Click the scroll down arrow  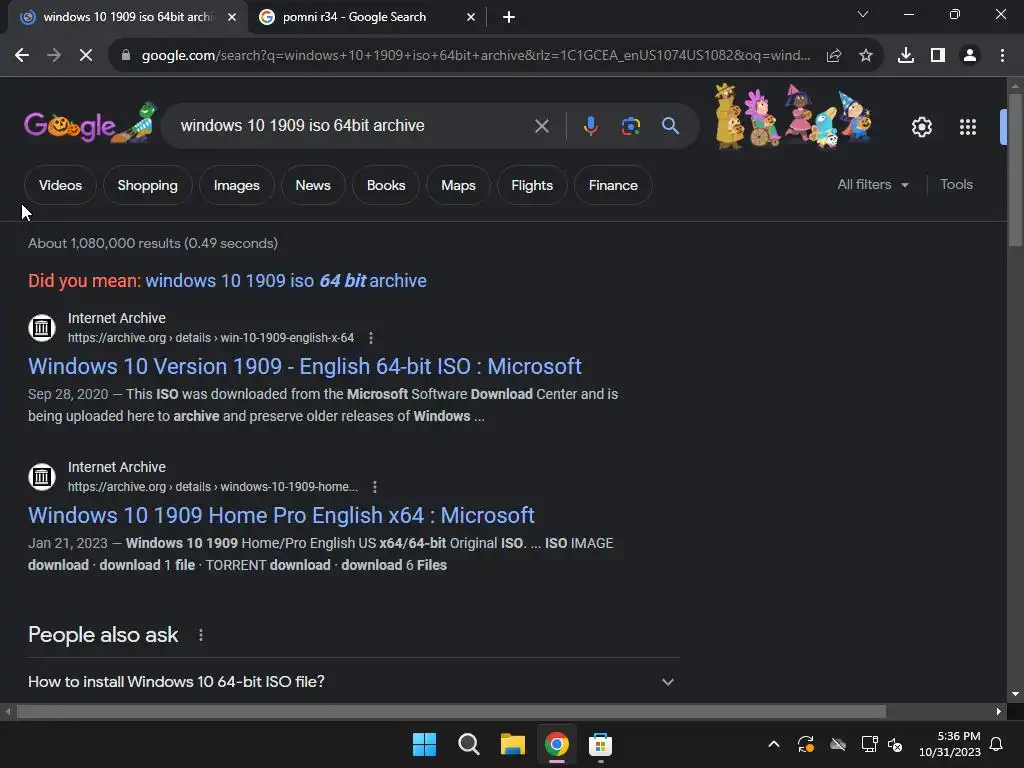pyautogui.click(x=1014, y=695)
